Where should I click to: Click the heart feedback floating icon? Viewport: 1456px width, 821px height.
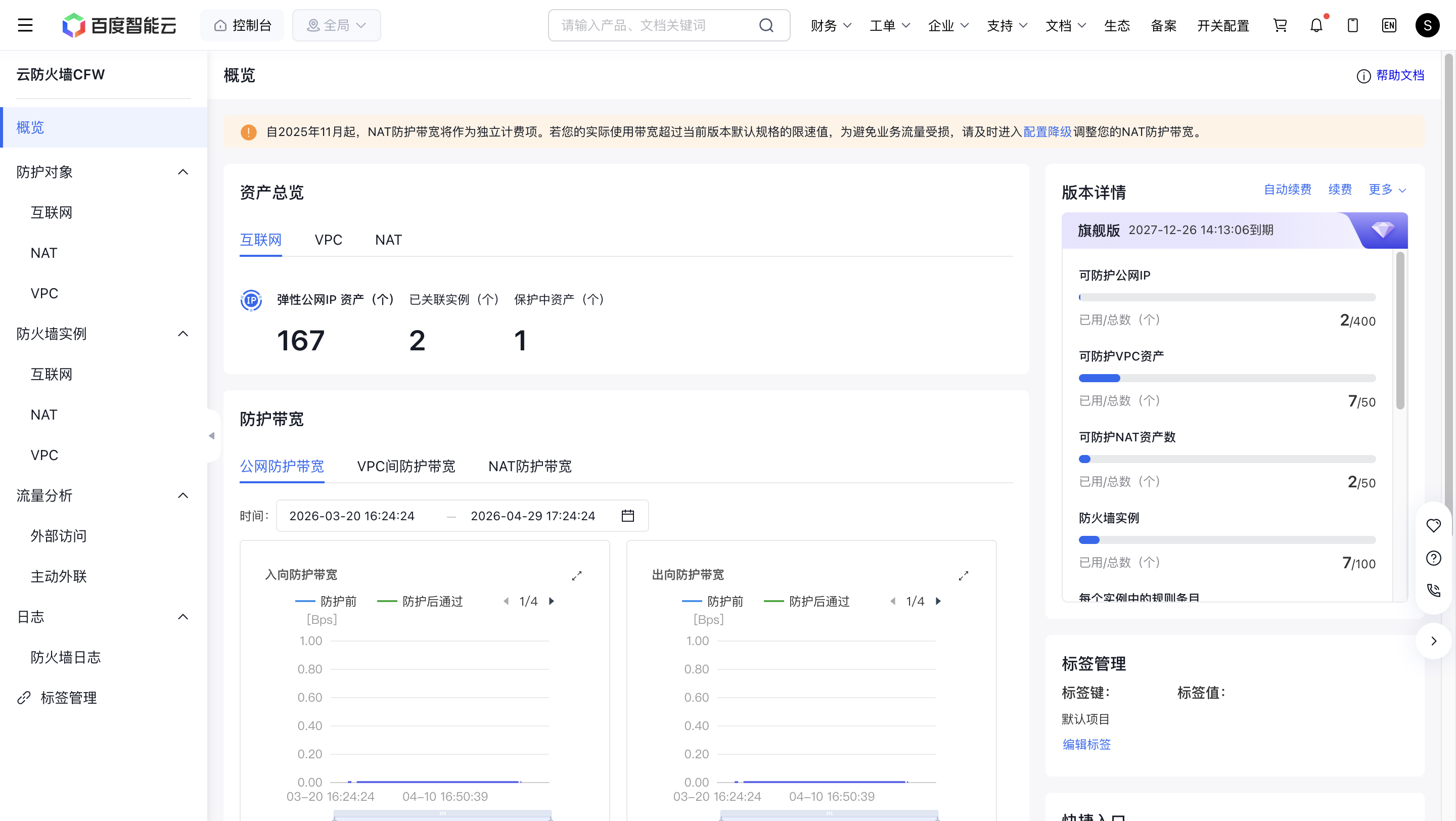pos(1433,525)
